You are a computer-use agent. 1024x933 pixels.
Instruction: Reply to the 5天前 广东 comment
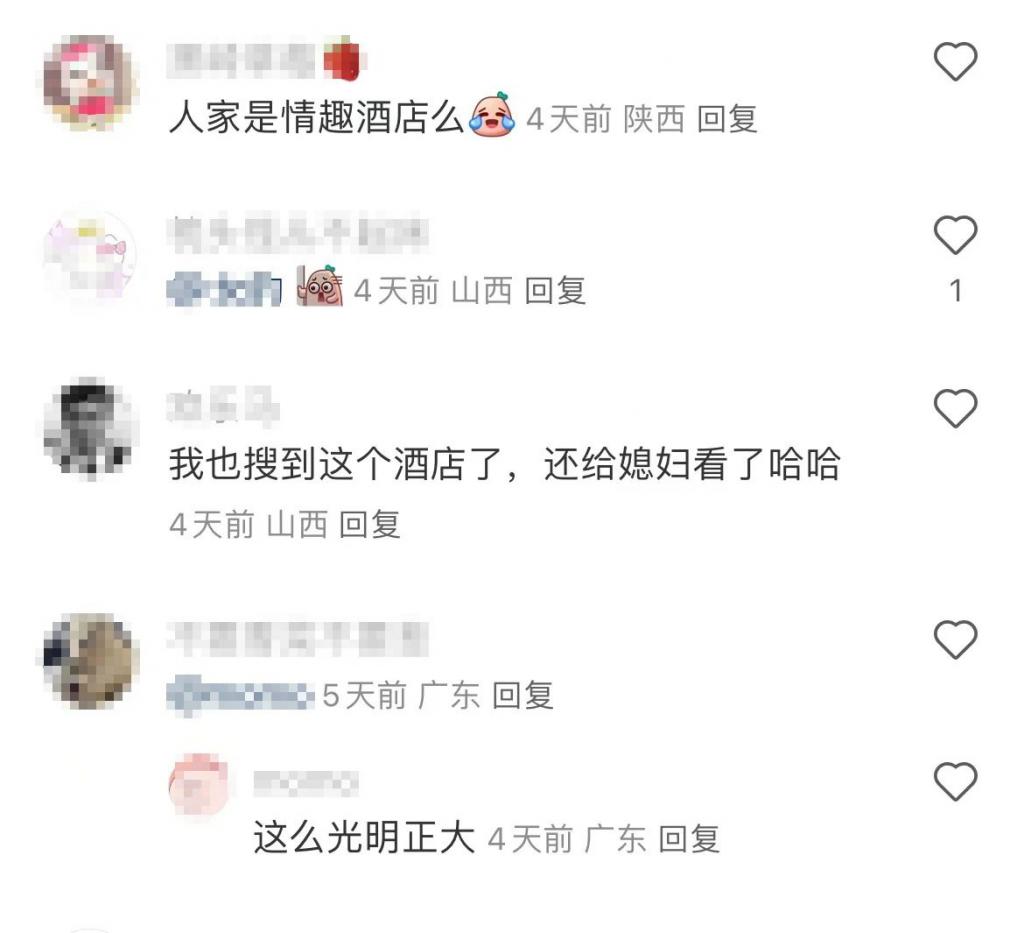[522, 695]
